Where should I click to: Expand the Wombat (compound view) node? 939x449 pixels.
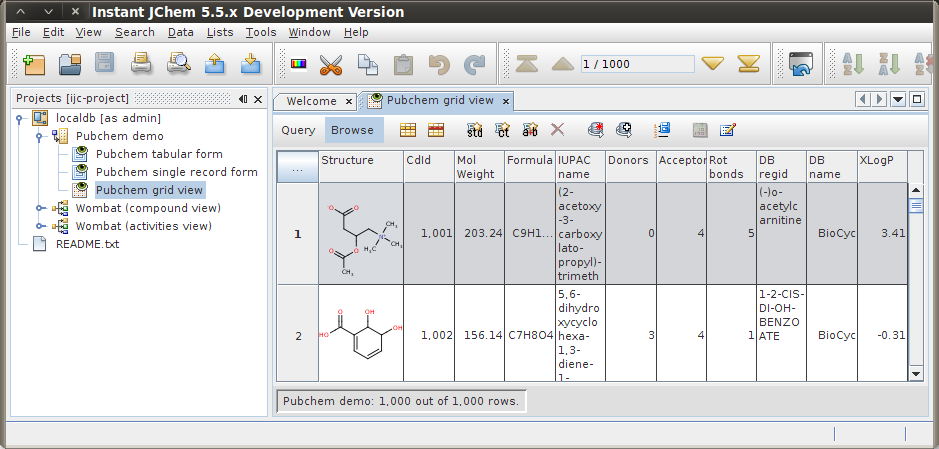41,208
